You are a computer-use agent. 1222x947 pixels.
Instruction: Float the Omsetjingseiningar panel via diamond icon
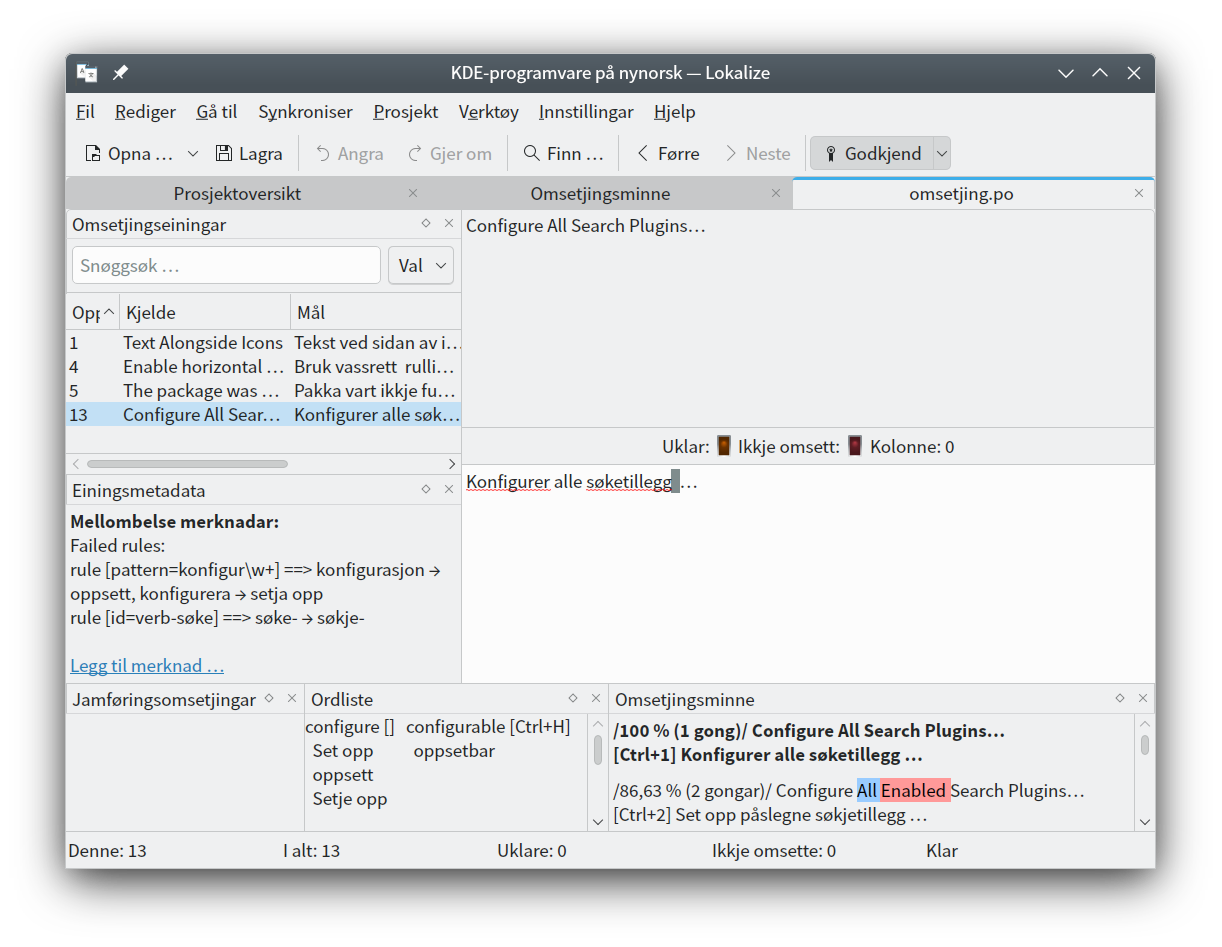click(x=426, y=224)
